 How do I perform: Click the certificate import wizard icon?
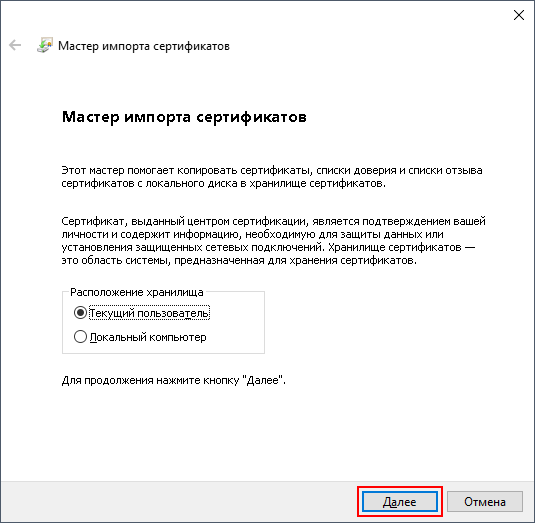pos(45,45)
